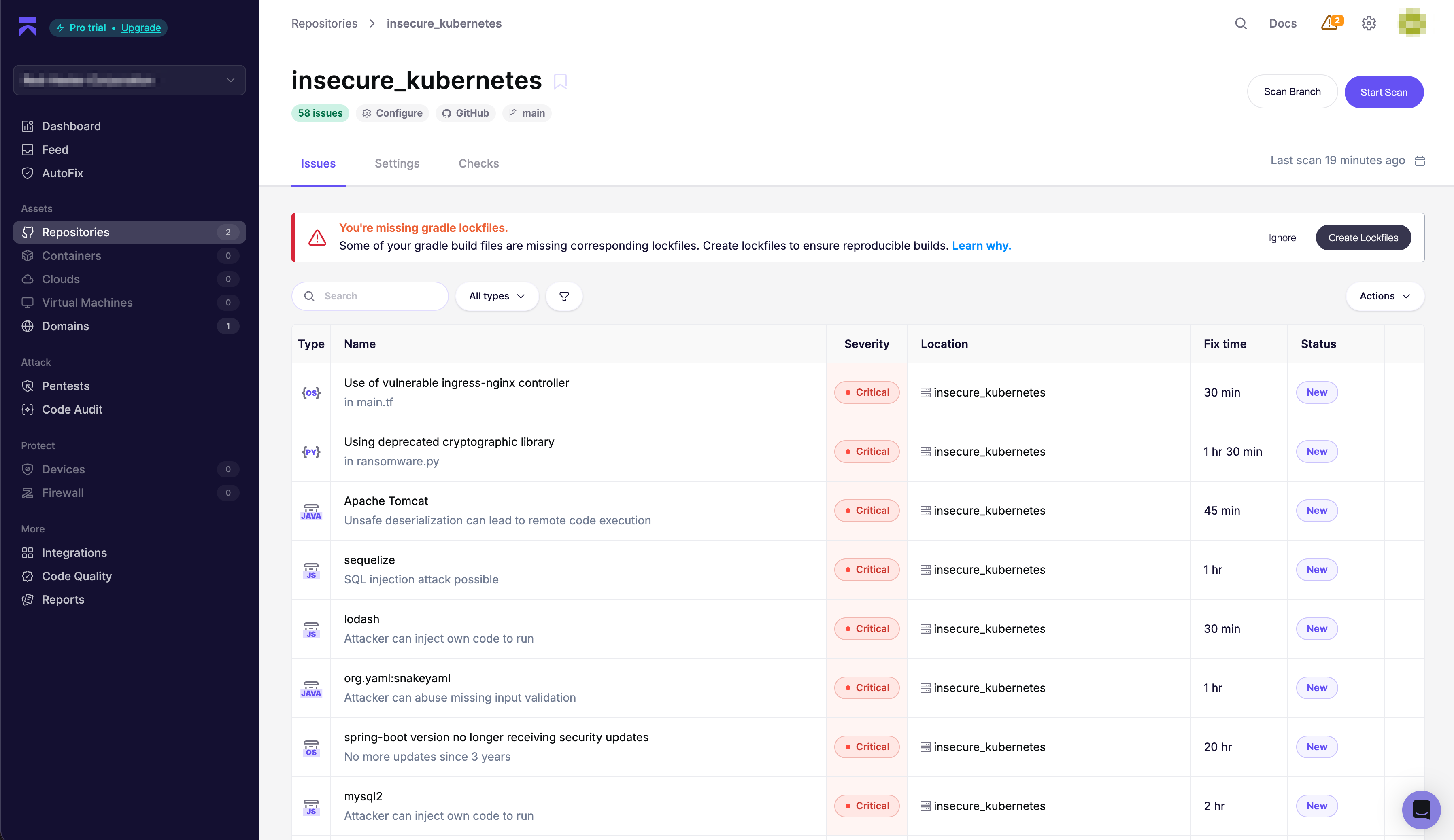Switch to the Checks tab
This screenshot has width=1454, height=840.
478,163
